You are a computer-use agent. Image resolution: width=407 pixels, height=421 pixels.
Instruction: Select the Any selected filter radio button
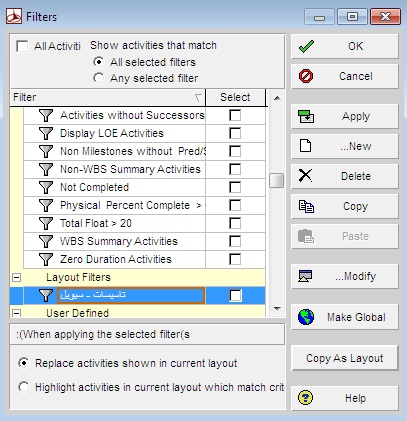[98, 78]
